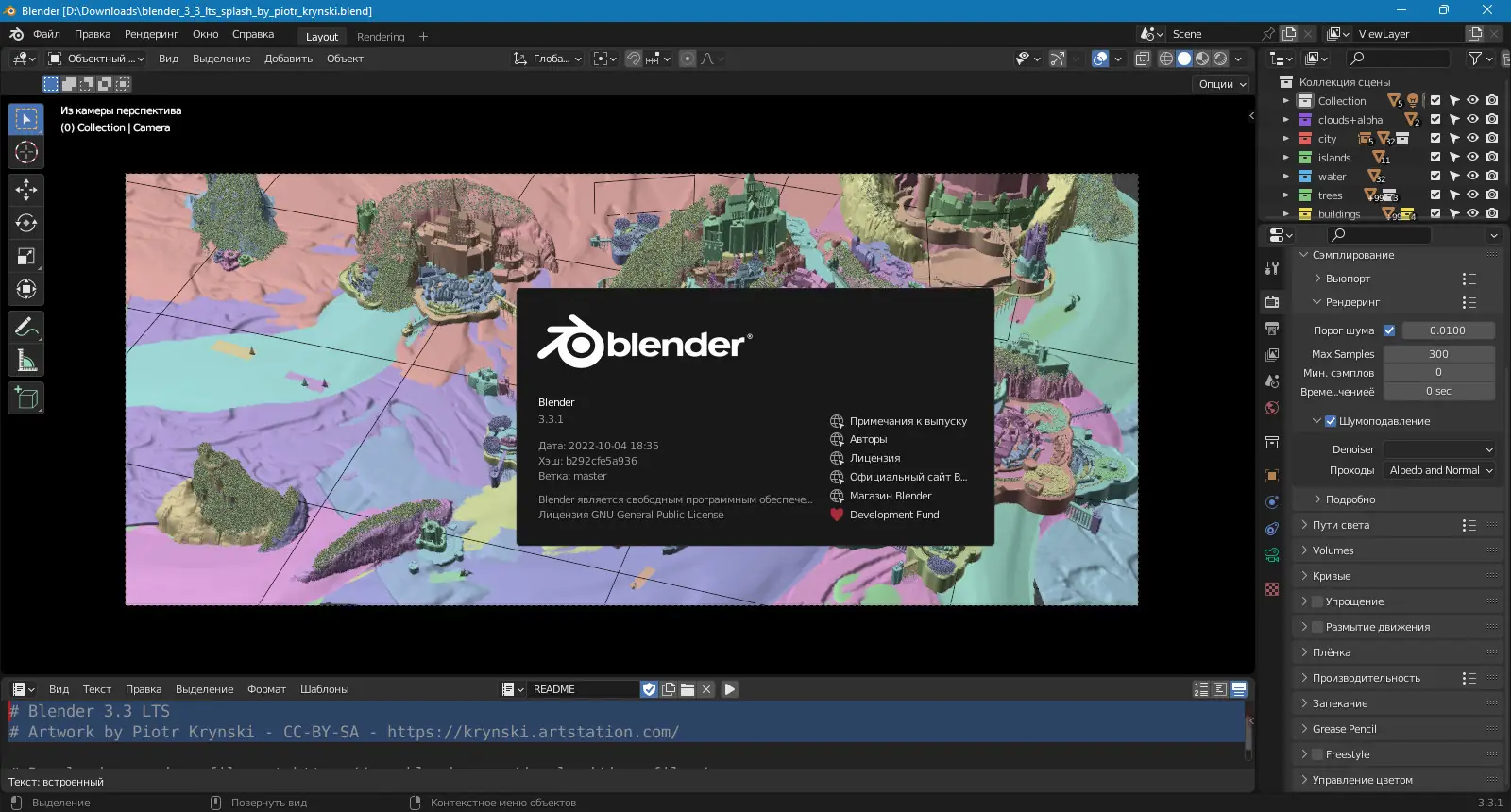
Task: Exclude the city collection from view layer
Action: coord(1435,139)
